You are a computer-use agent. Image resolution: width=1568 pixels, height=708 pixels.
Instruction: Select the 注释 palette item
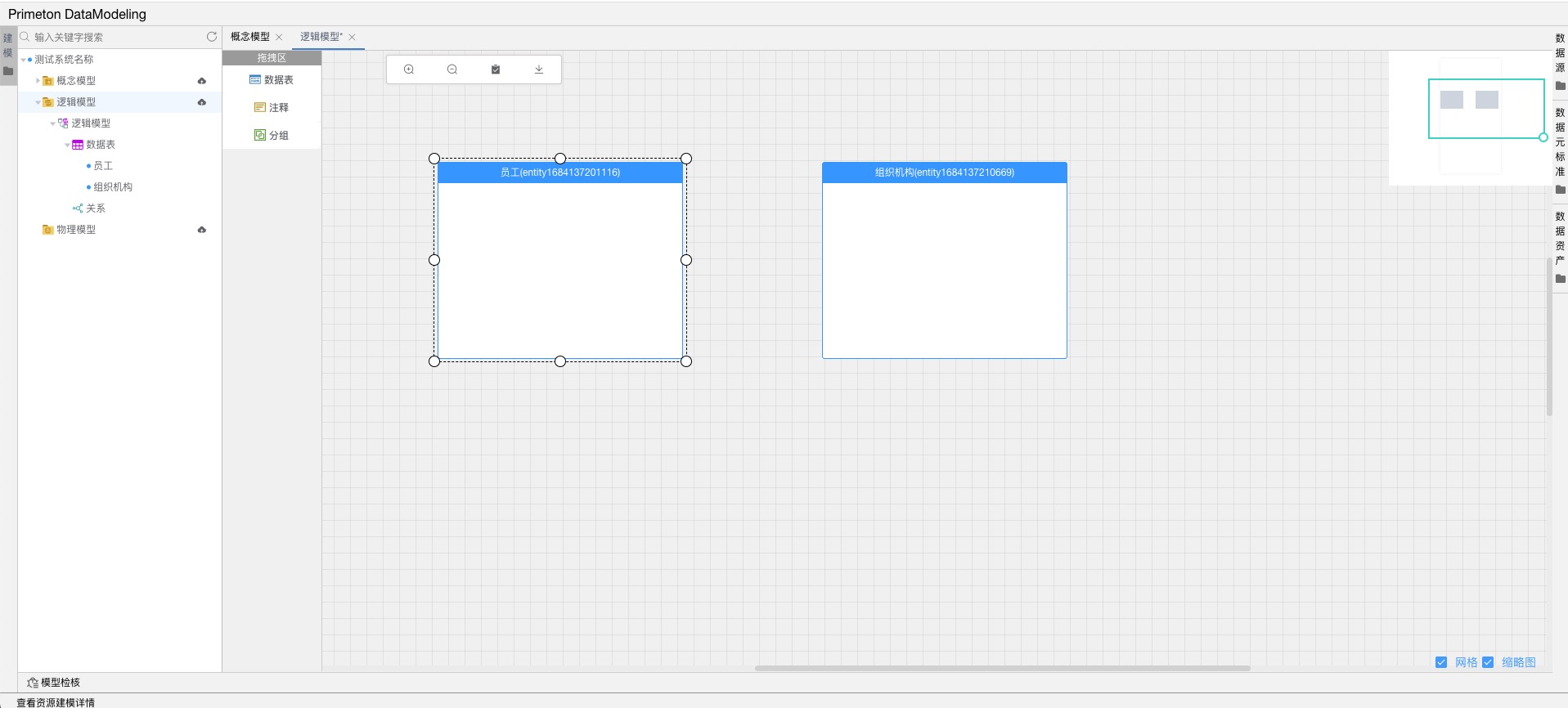[x=272, y=108]
